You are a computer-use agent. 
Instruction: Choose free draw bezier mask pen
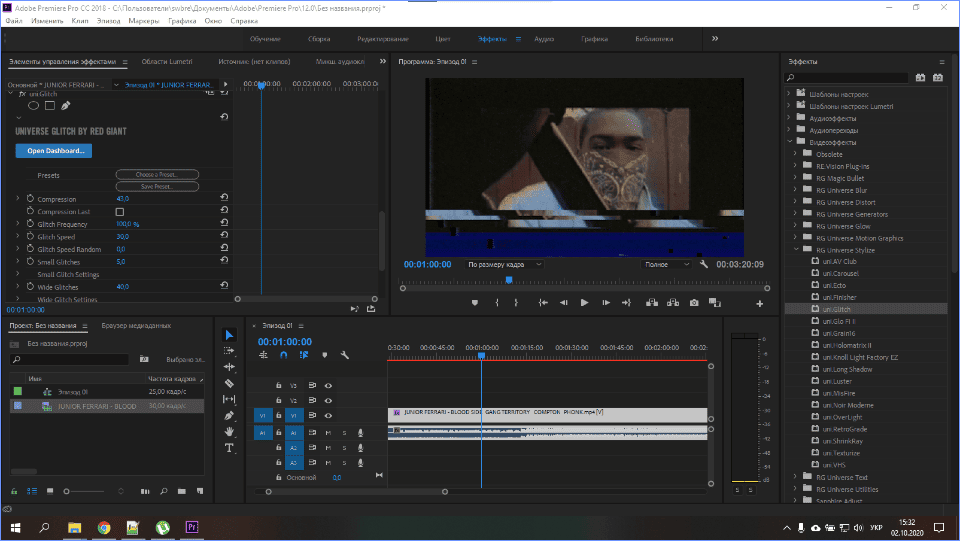66,105
